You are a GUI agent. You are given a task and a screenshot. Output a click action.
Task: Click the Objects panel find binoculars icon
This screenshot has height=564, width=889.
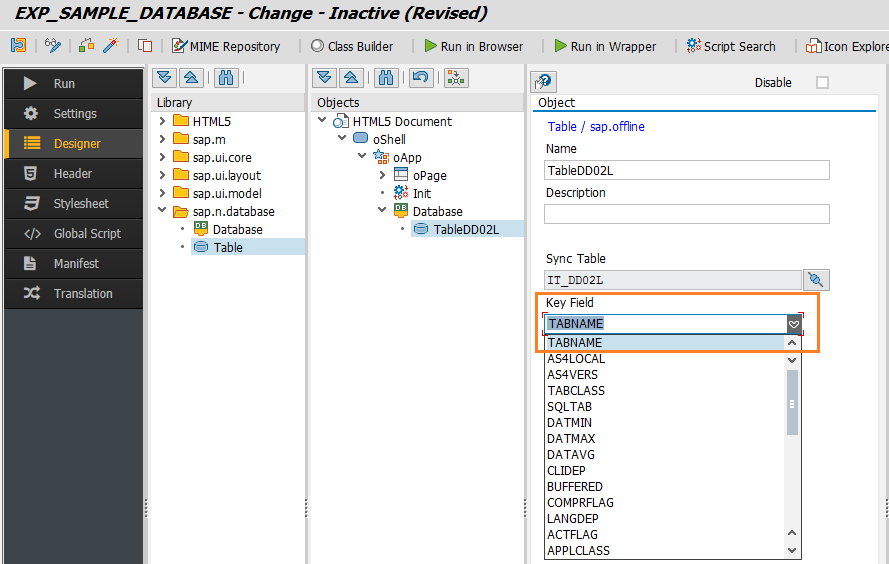click(x=386, y=78)
